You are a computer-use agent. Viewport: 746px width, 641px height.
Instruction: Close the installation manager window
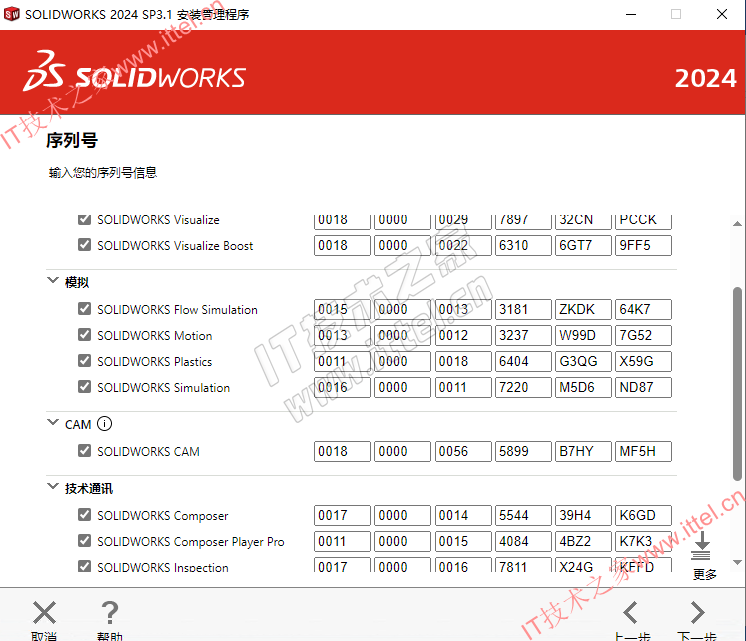point(722,14)
